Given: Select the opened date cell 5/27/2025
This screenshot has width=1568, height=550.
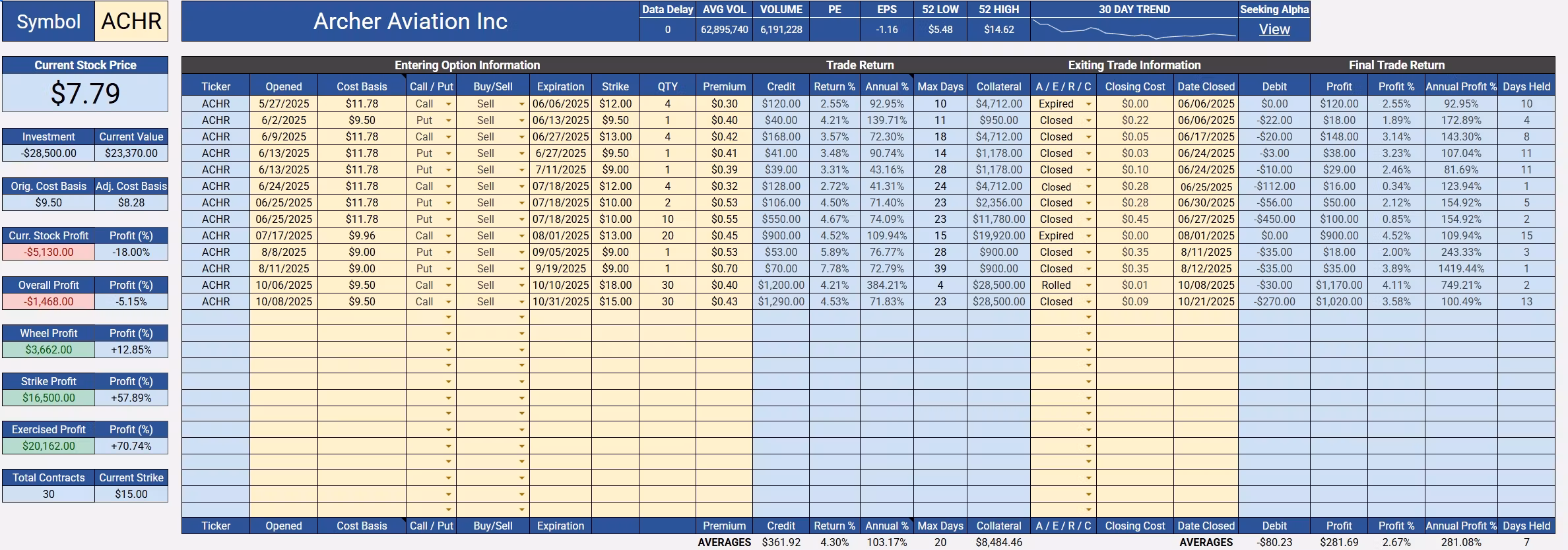Looking at the screenshot, I should pyautogui.click(x=284, y=104).
